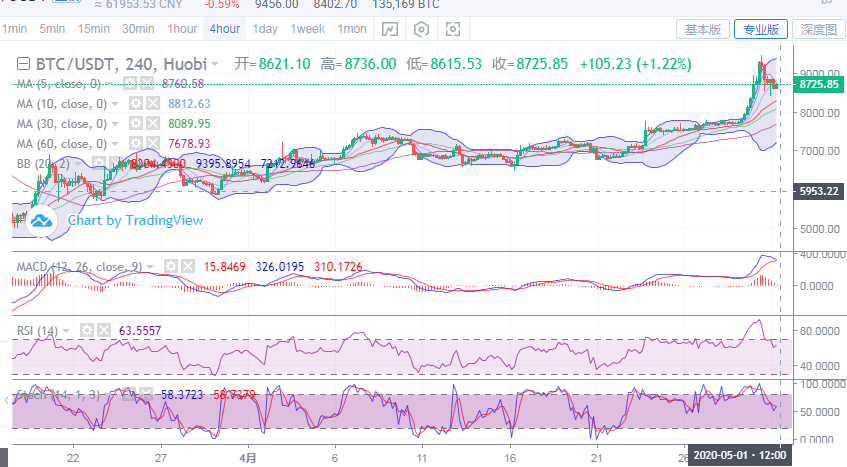Switch to the 1mon timeframe
This screenshot has width=847, height=467.
point(352,29)
